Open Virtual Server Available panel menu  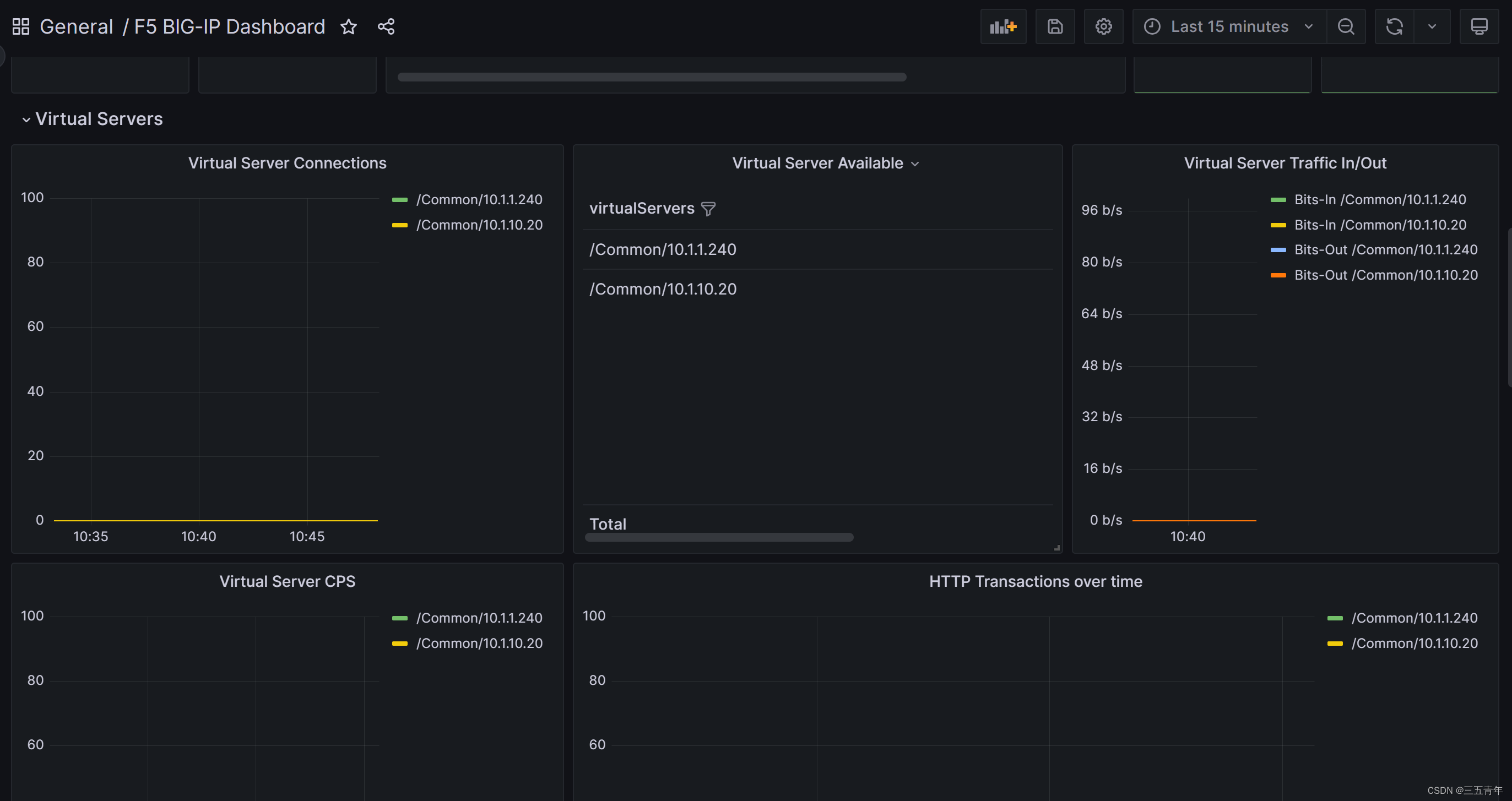[x=915, y=164]
